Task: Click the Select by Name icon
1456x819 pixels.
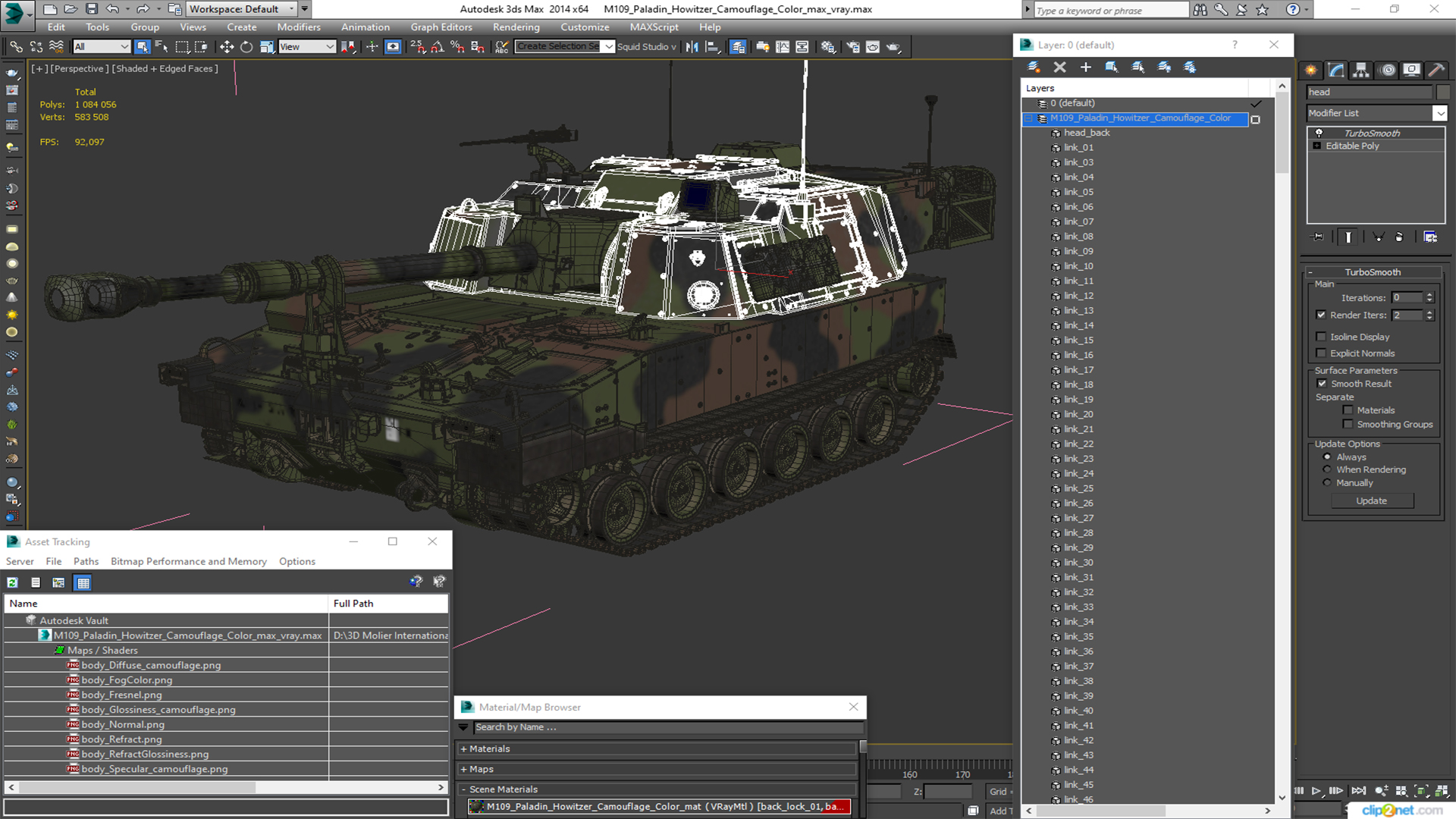Action: coord(162,47)
